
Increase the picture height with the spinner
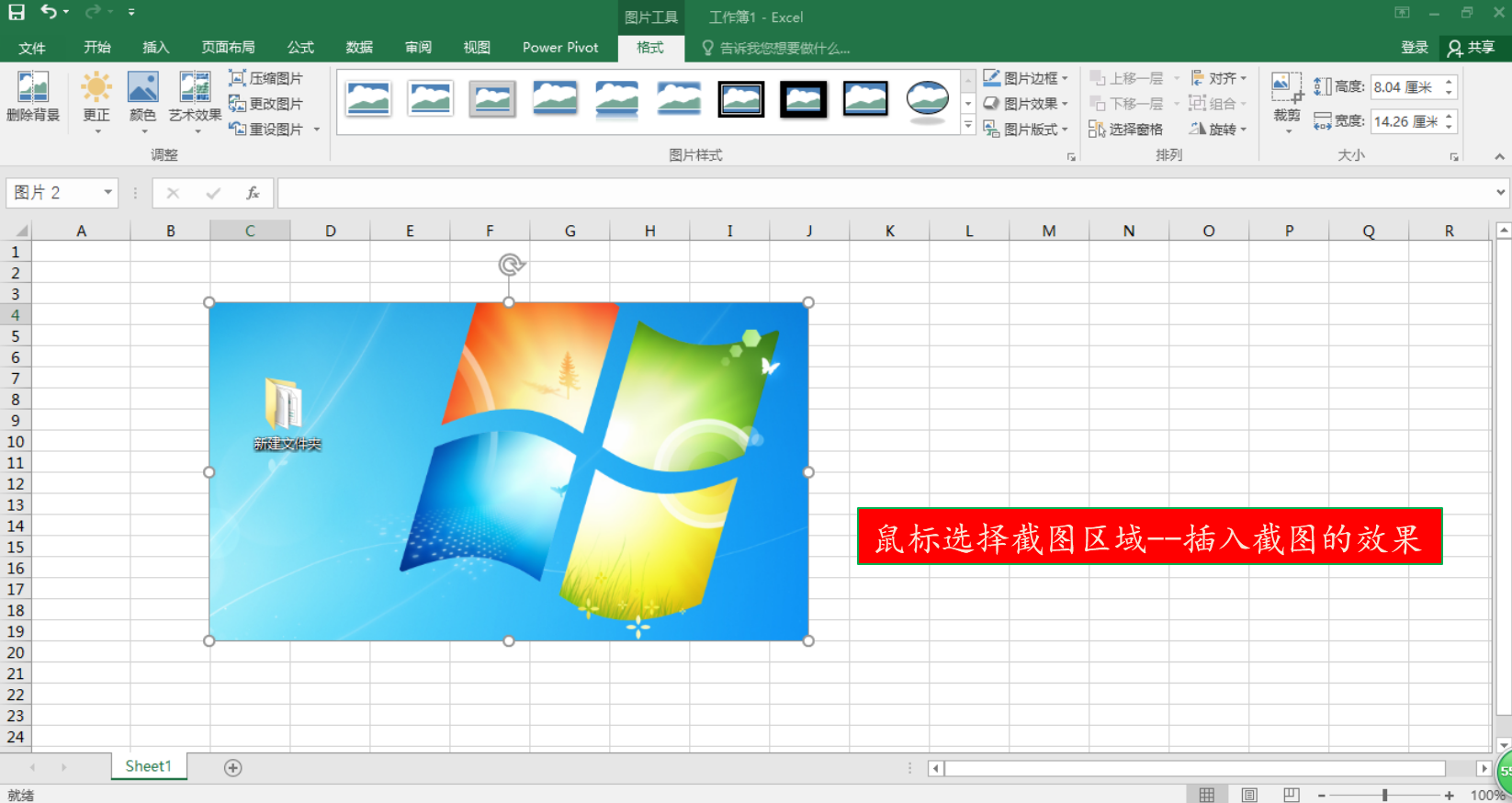coord(1450,82)
